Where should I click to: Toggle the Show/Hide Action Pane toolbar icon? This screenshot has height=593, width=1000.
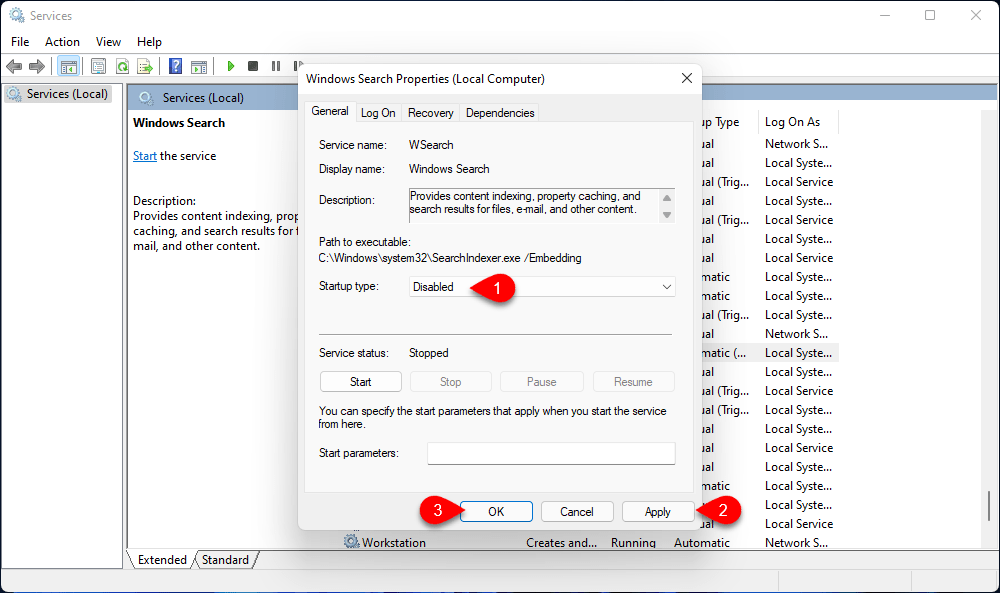coord(199,66)
